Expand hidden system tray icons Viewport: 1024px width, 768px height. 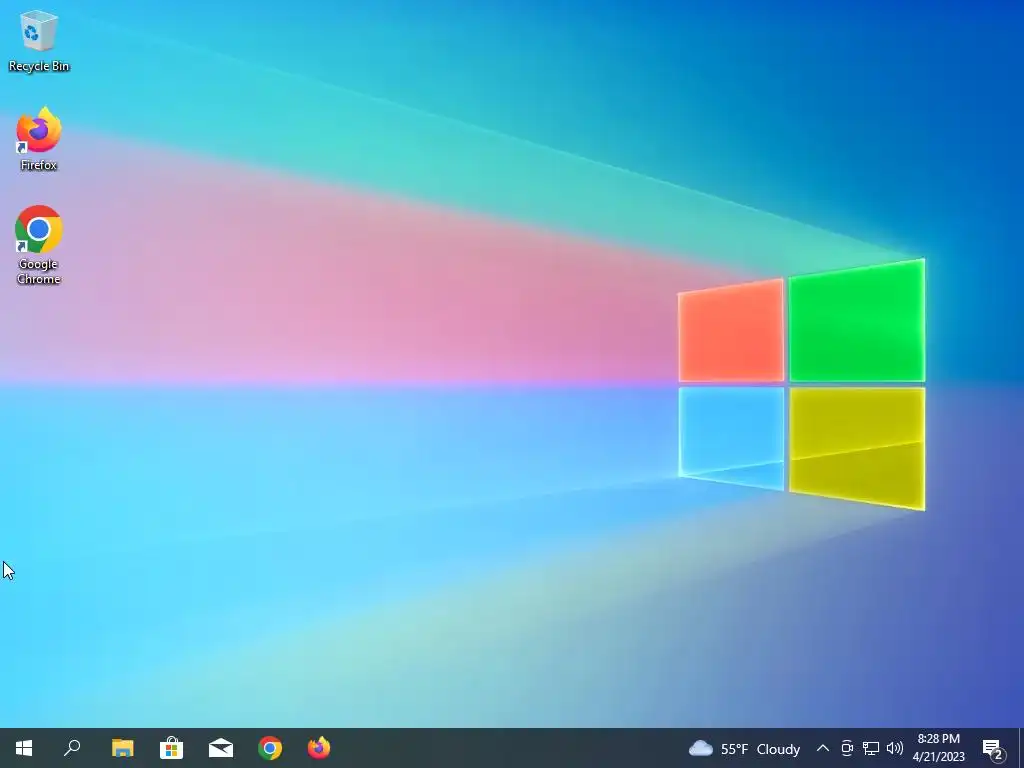(823, 748)
